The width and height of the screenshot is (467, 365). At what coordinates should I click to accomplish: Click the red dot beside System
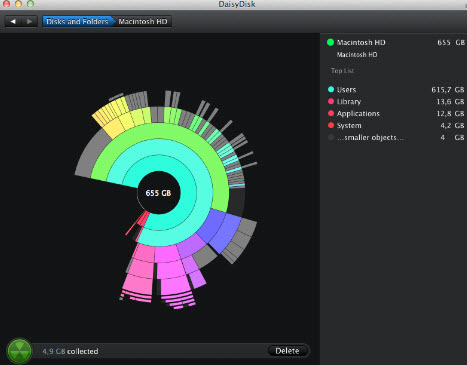click(x=331, y=125)
